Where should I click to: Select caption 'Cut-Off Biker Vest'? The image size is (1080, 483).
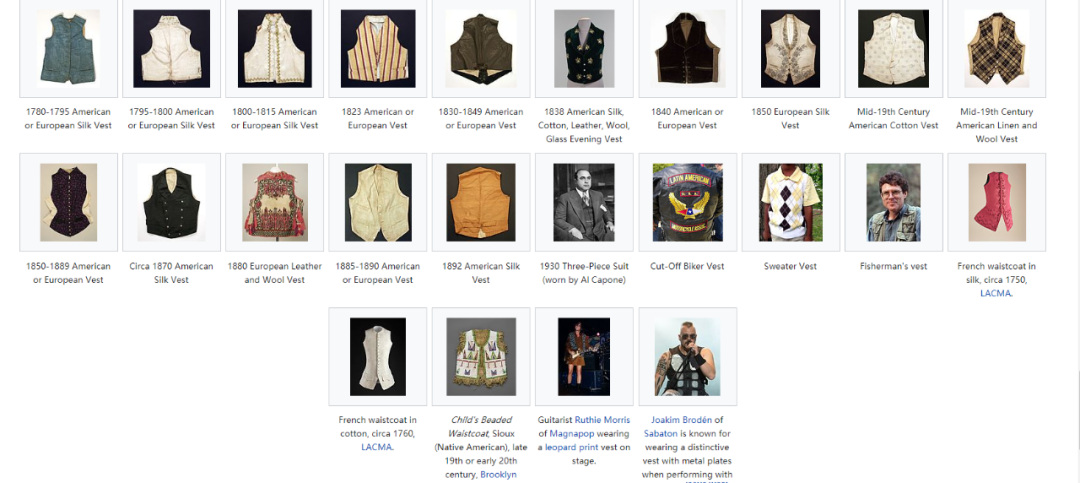point(687,266)
